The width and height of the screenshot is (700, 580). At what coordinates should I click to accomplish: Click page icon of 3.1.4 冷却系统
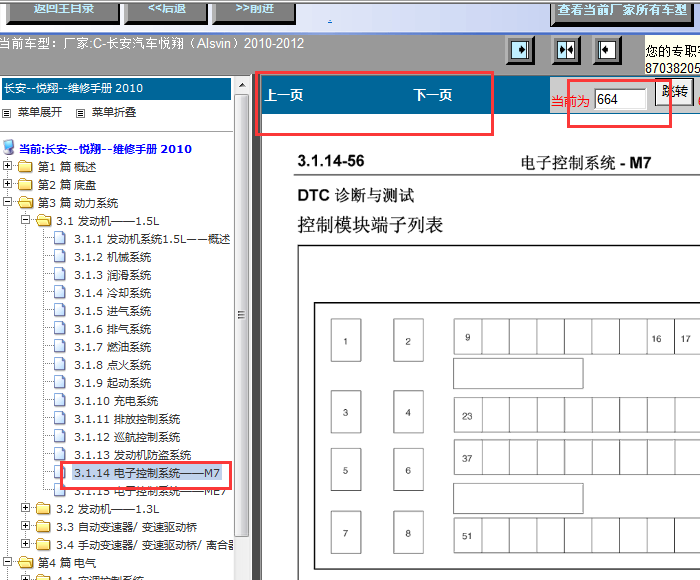(60, 292)
